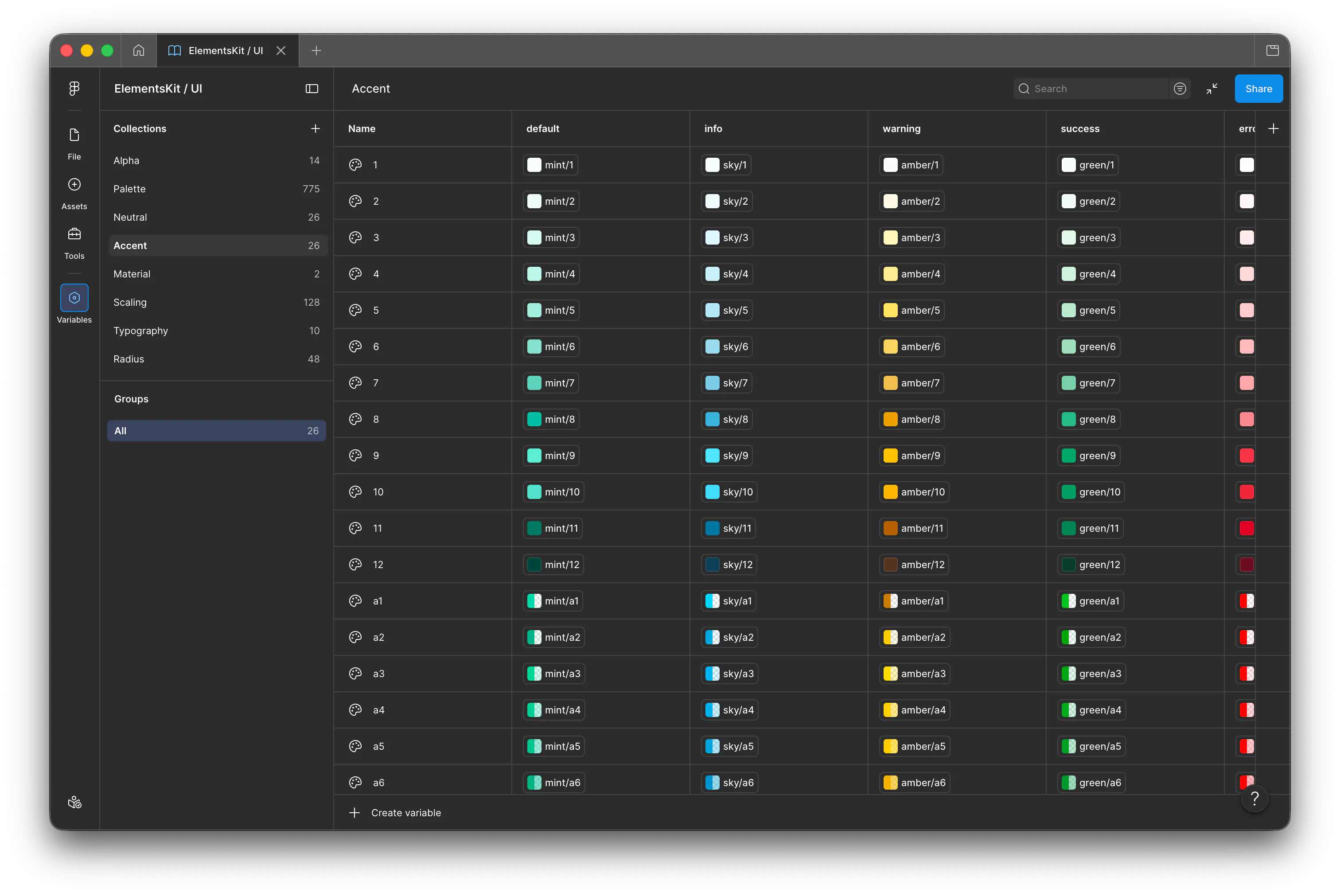Click the error swatch in row 9
The width and height of the screenshot is (1340, 896).
(1247, 456)
